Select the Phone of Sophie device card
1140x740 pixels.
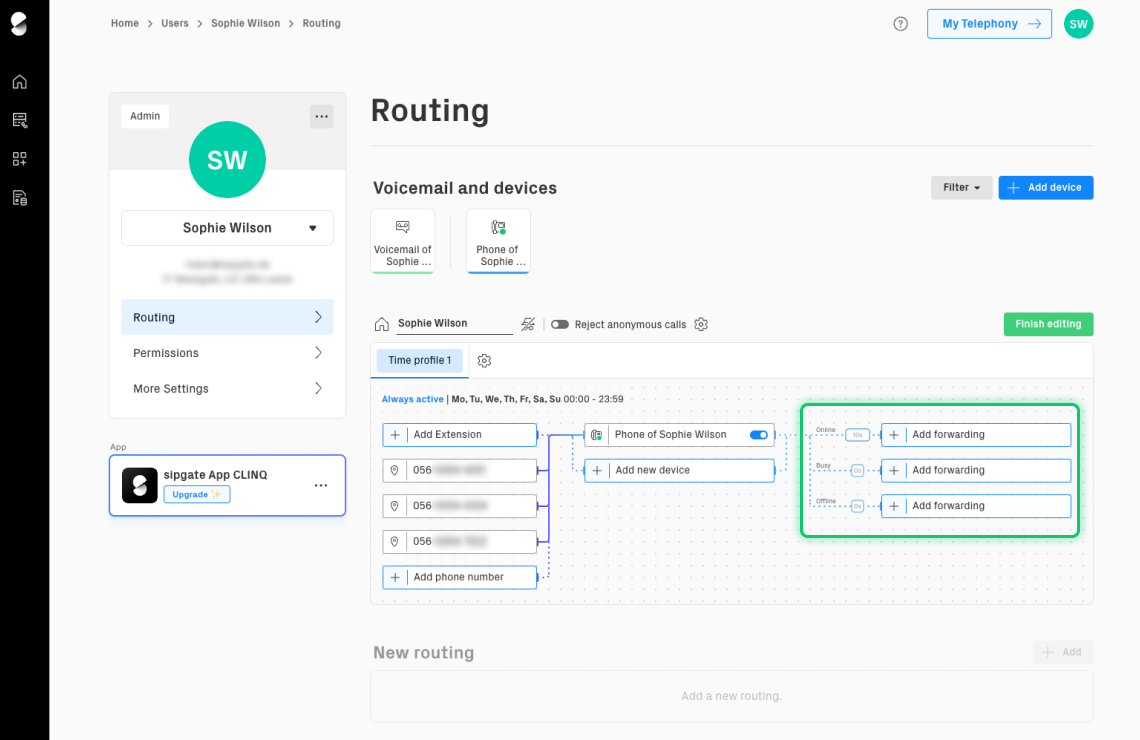498,241
